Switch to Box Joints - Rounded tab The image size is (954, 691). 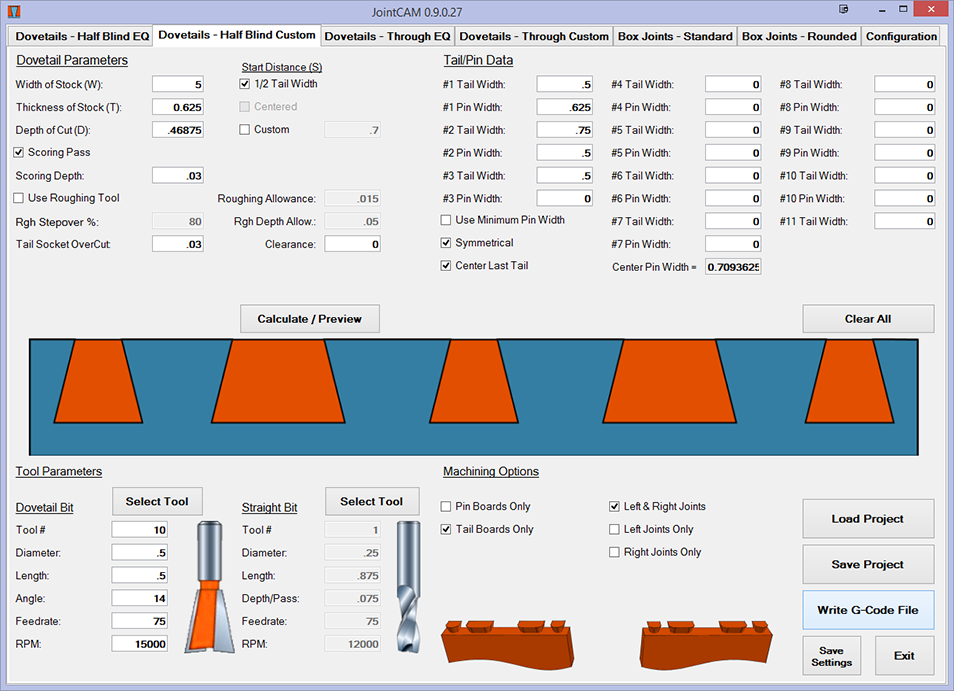tap(799, 36)
